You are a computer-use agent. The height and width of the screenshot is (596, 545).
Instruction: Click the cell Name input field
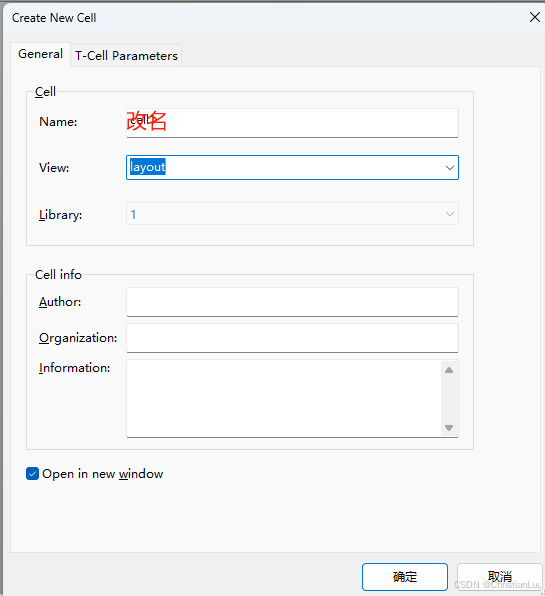click(x=292, y=123)
